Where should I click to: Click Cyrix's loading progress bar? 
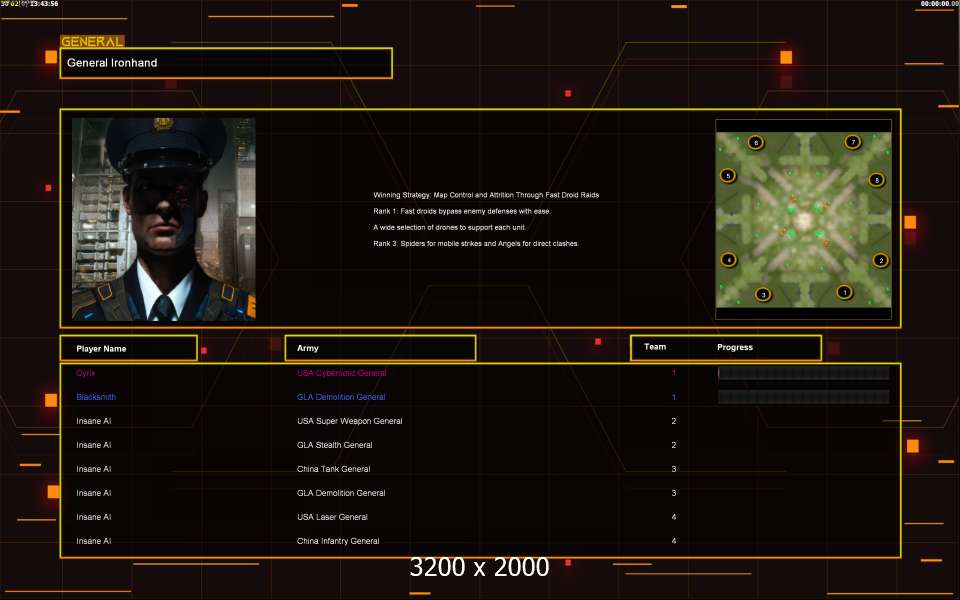tap(803, 373)
